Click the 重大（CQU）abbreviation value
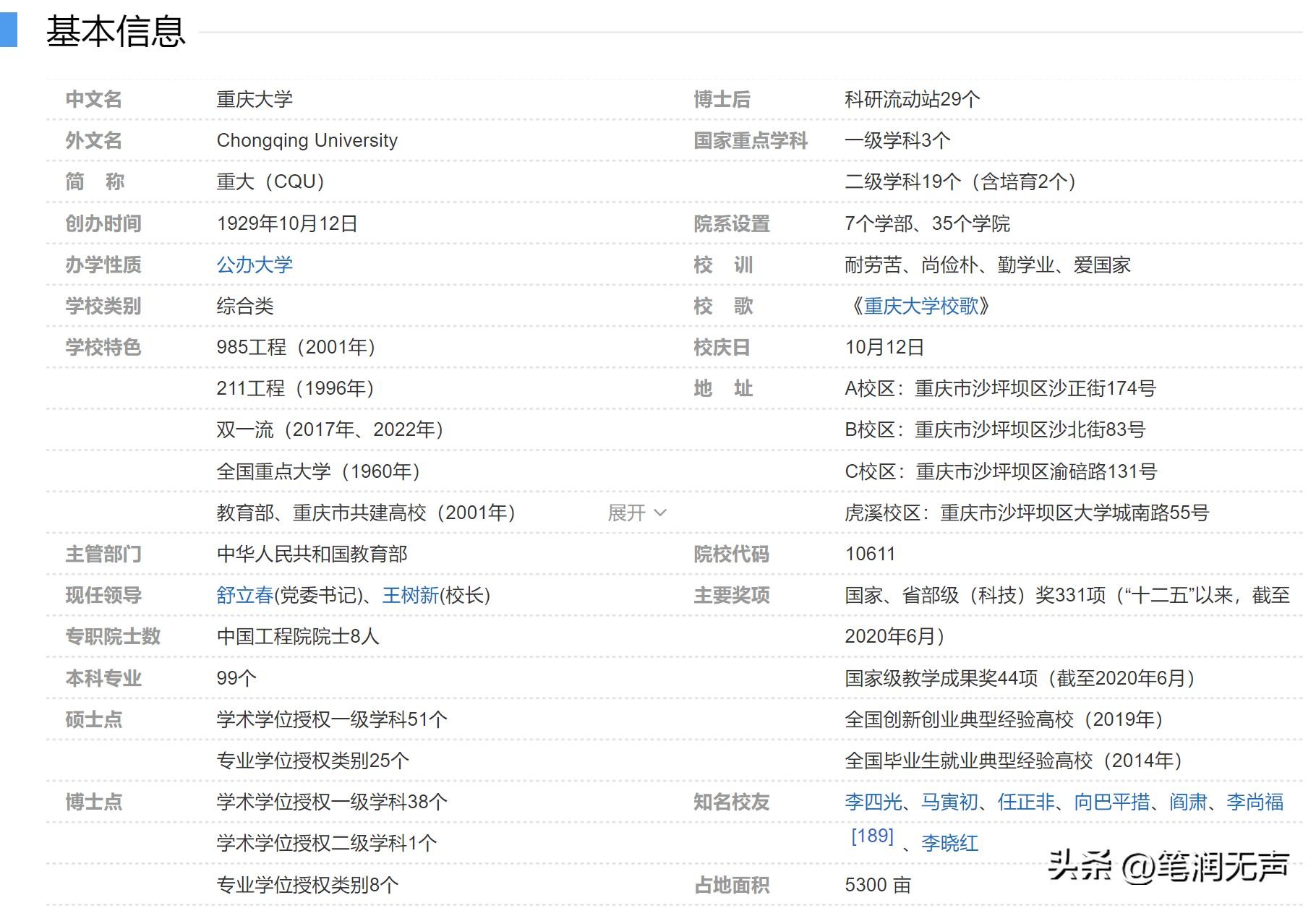This screenshot has width=1316, height=908. pos(270,181)
